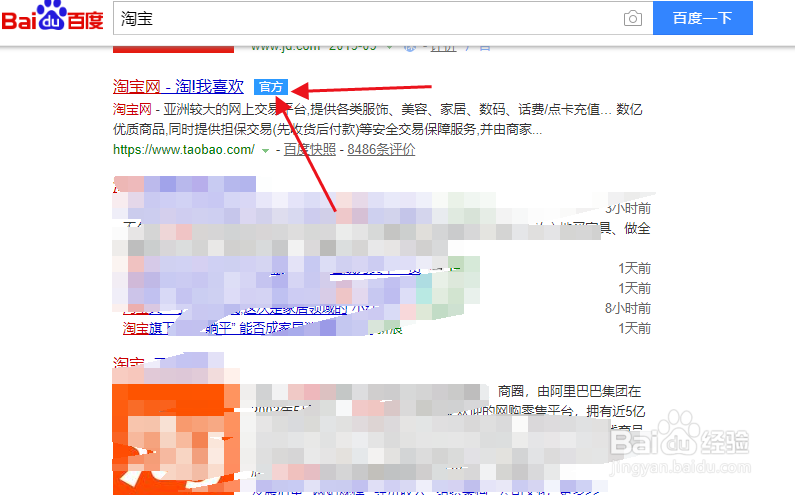Expand the green arrow beside taobao.com URL
This screenshot has width=795, height=495.
tap(265, 151)
